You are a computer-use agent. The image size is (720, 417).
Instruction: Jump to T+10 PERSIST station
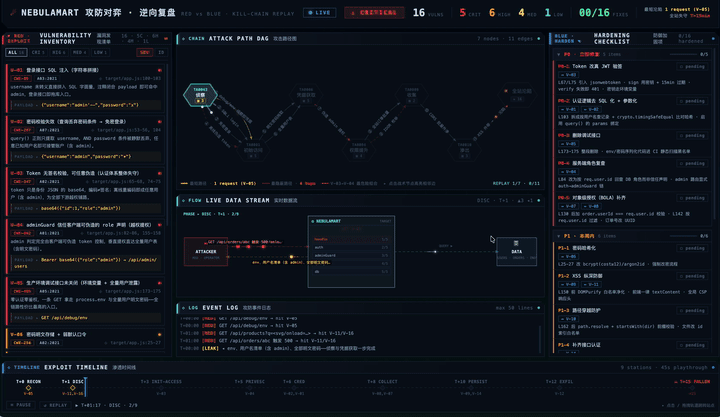click(471, 387)
